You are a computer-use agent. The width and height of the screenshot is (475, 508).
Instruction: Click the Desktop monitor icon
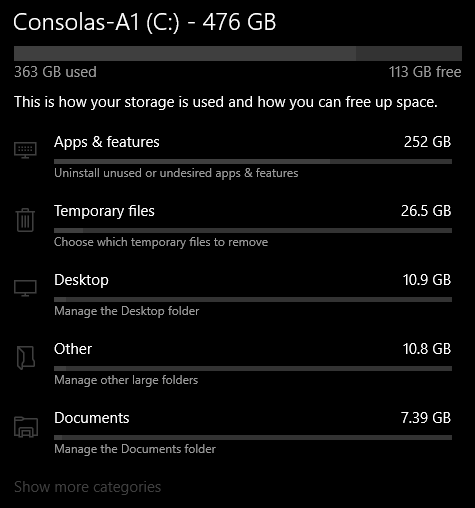(x=25, y=288)
